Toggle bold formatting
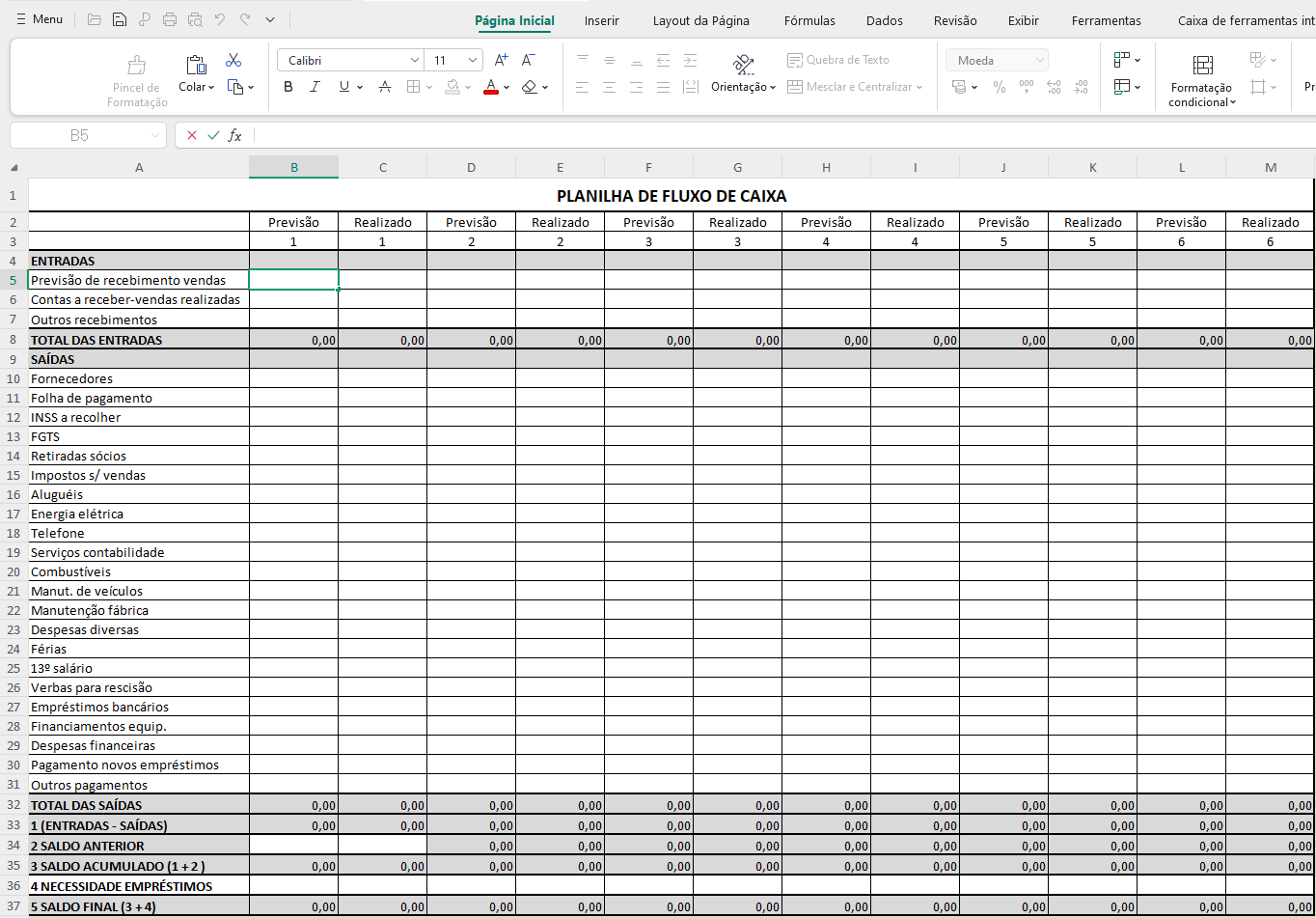Image resolution: width=1316 pixels, height=918 pixels. pos(288,87)
